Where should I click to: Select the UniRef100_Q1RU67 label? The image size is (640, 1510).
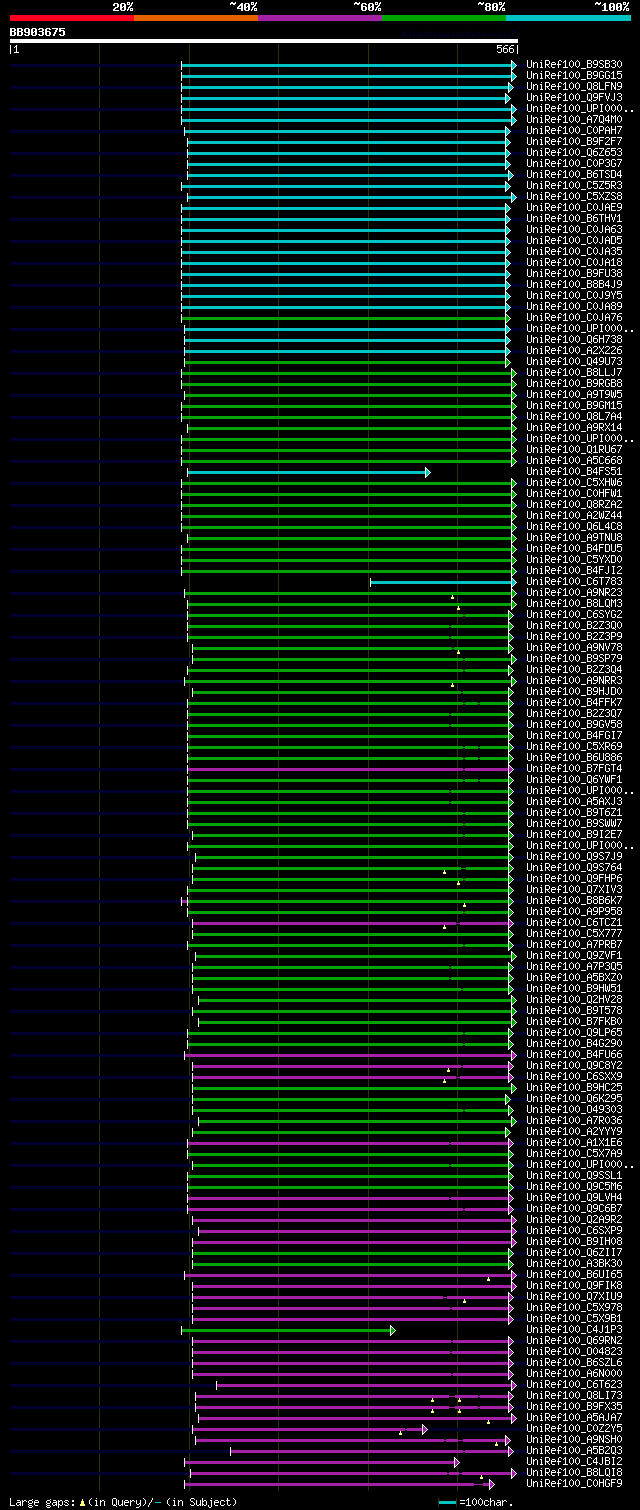pyautogui.click(x=575, y=450)
